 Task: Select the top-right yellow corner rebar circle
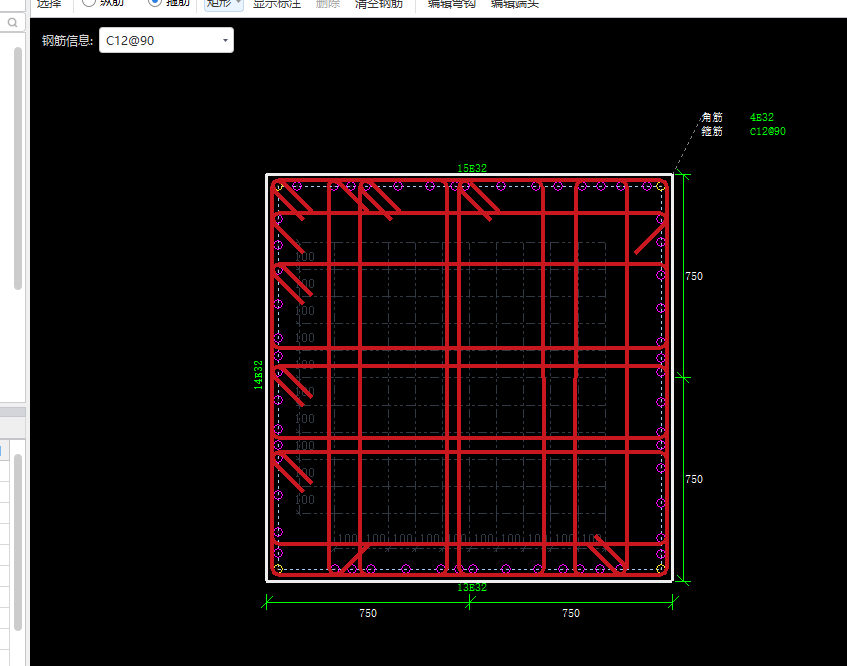click(660, 187)
